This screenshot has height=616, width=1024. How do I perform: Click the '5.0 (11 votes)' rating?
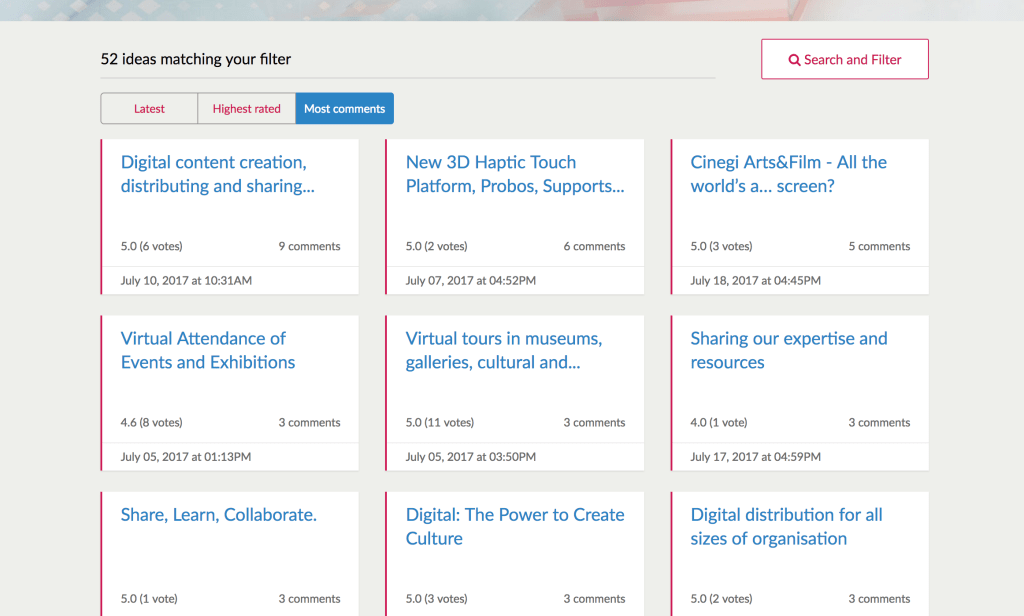click(440, 423)
